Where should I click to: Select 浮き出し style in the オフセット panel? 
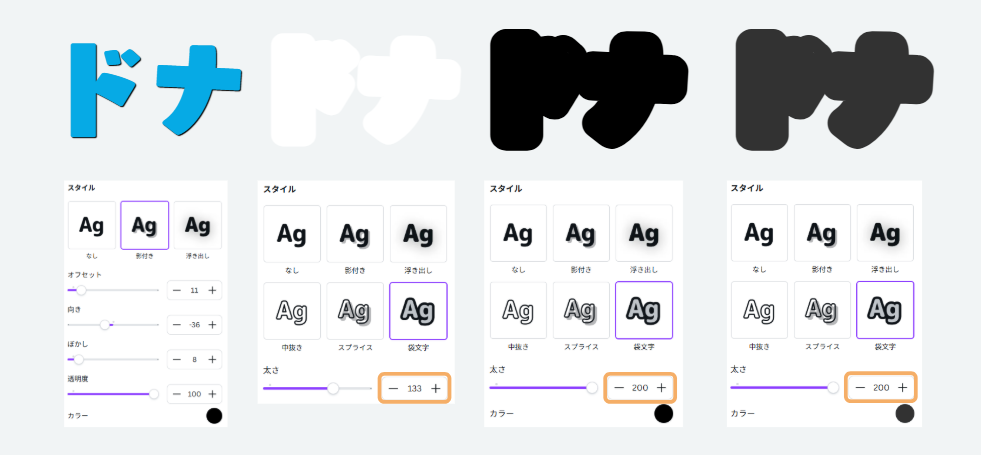point(198,225)
